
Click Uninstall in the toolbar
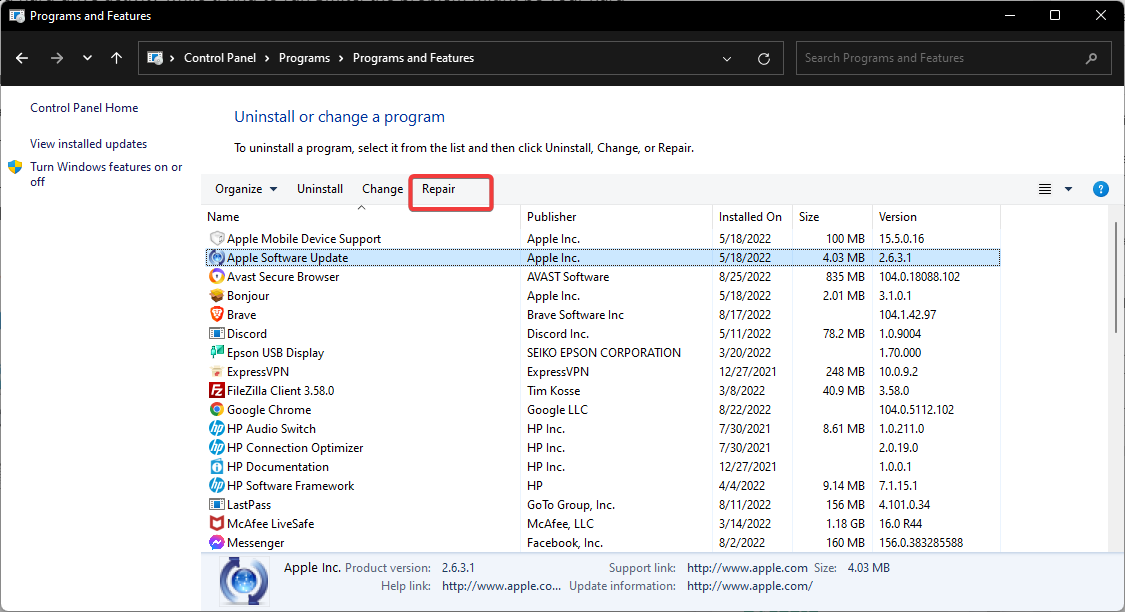pyautogui.click(x=320, y=189)
